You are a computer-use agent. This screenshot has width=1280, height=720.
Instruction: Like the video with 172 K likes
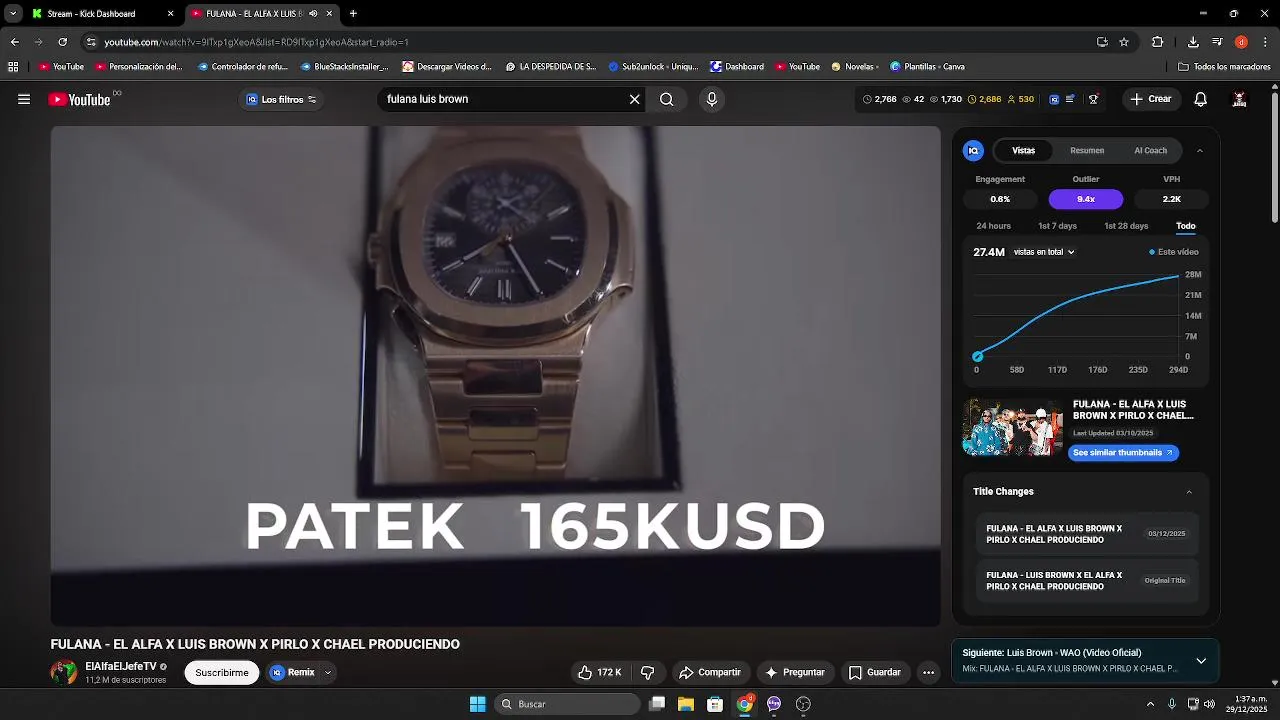tap(599, 673)
